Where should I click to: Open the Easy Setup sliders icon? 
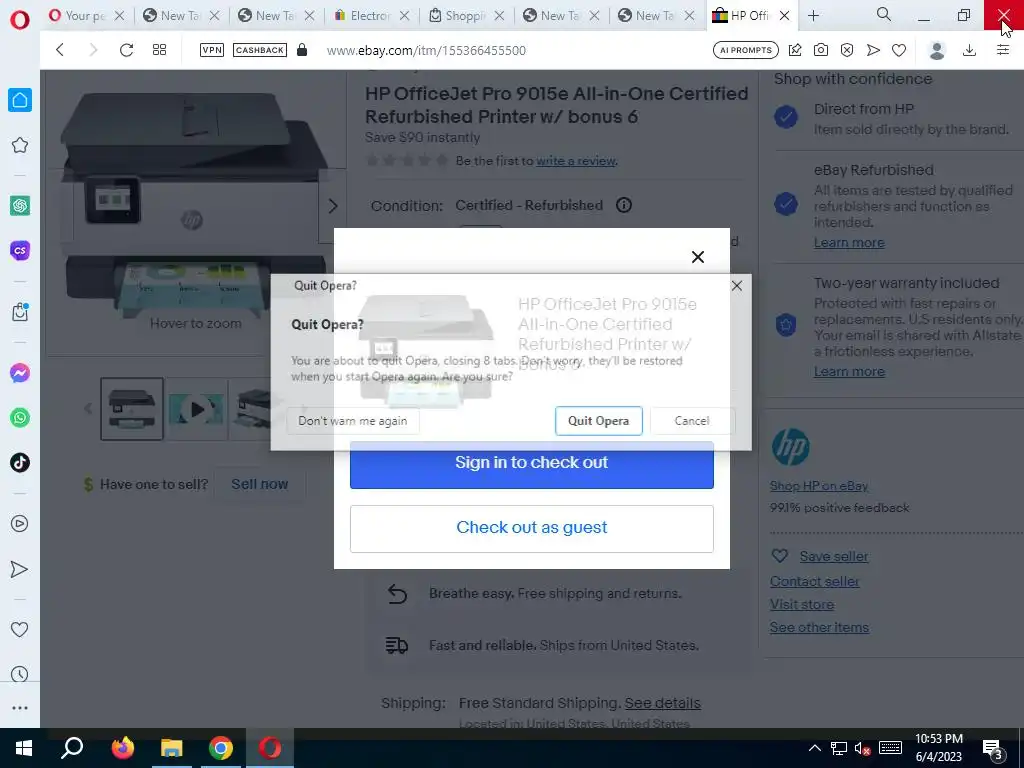coord(1003,50)
